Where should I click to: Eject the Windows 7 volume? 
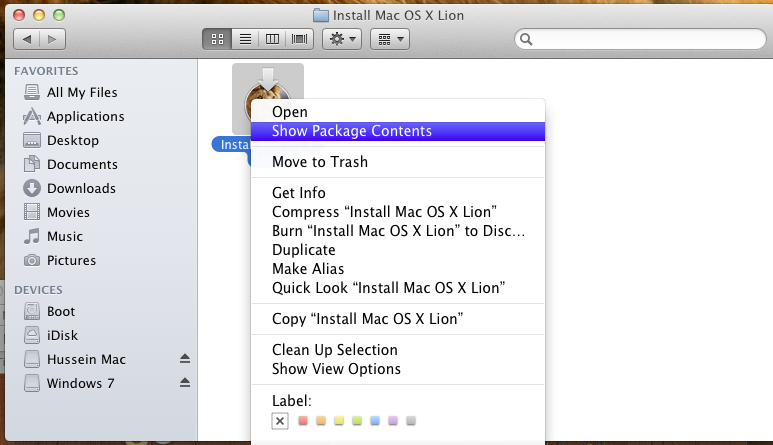click(x=185, y=382)
